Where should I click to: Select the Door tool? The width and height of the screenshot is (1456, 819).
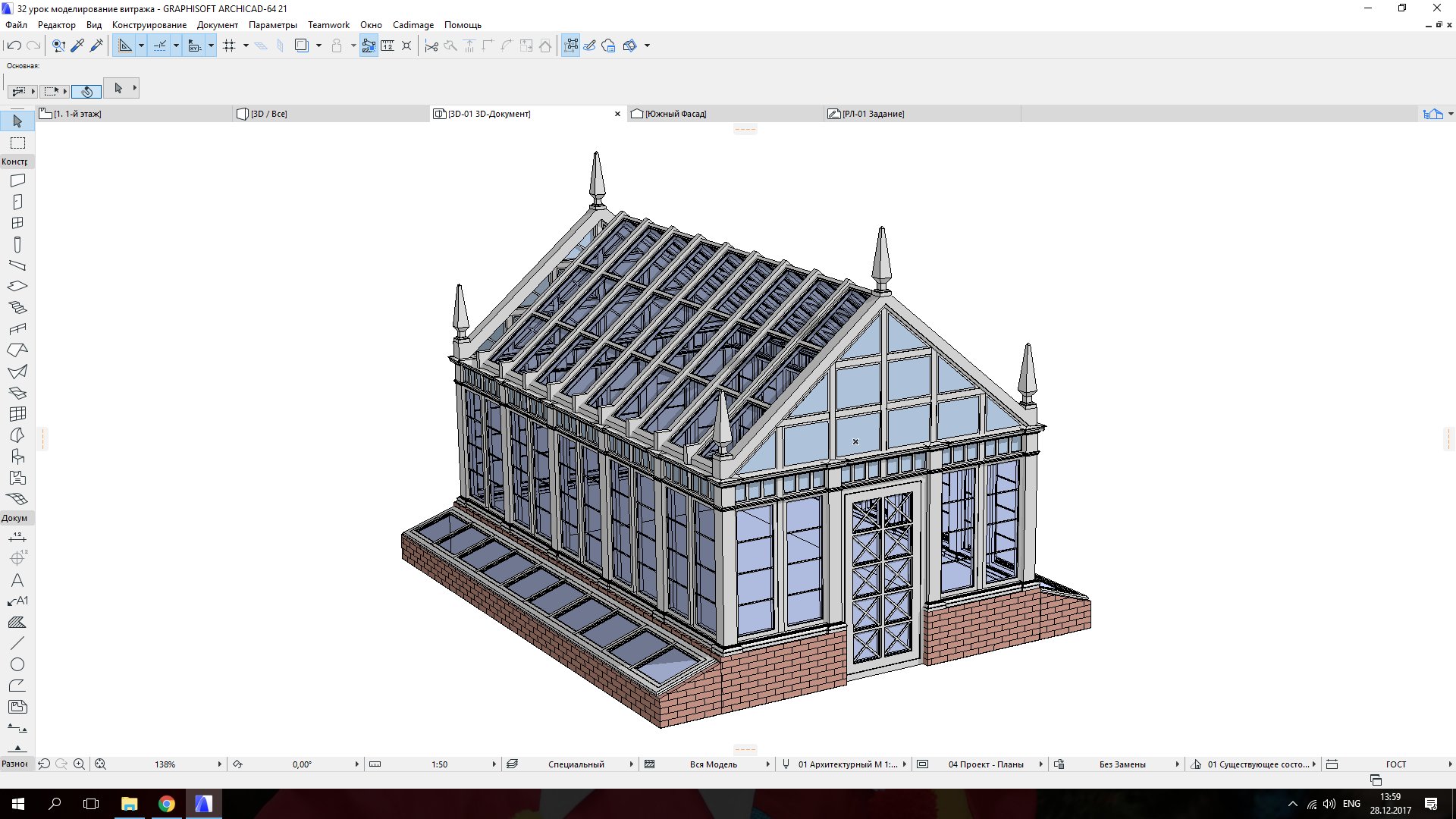[17, 202]
